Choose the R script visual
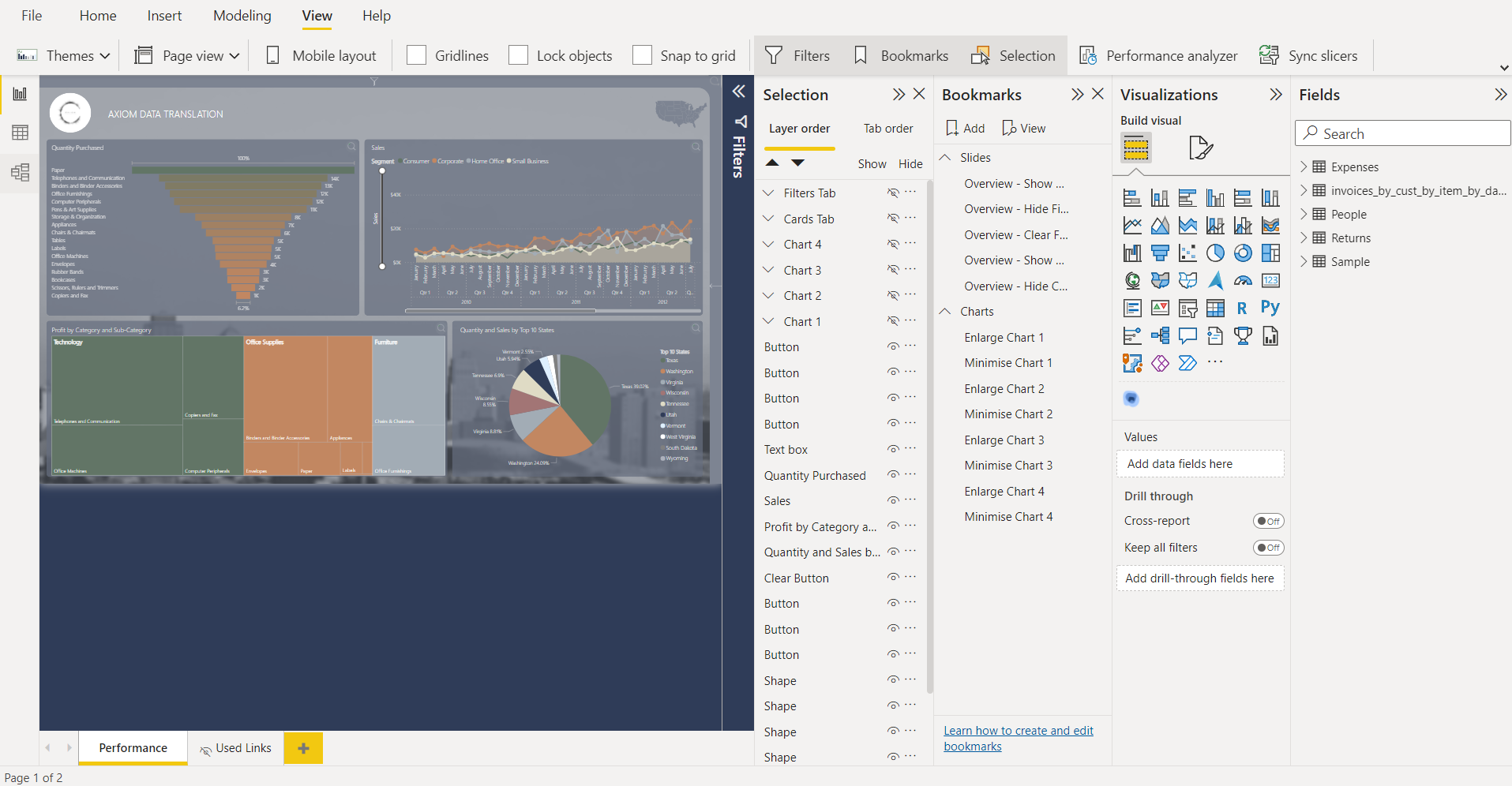The width and height of the screenshot is (1512, 786). 1243,308
